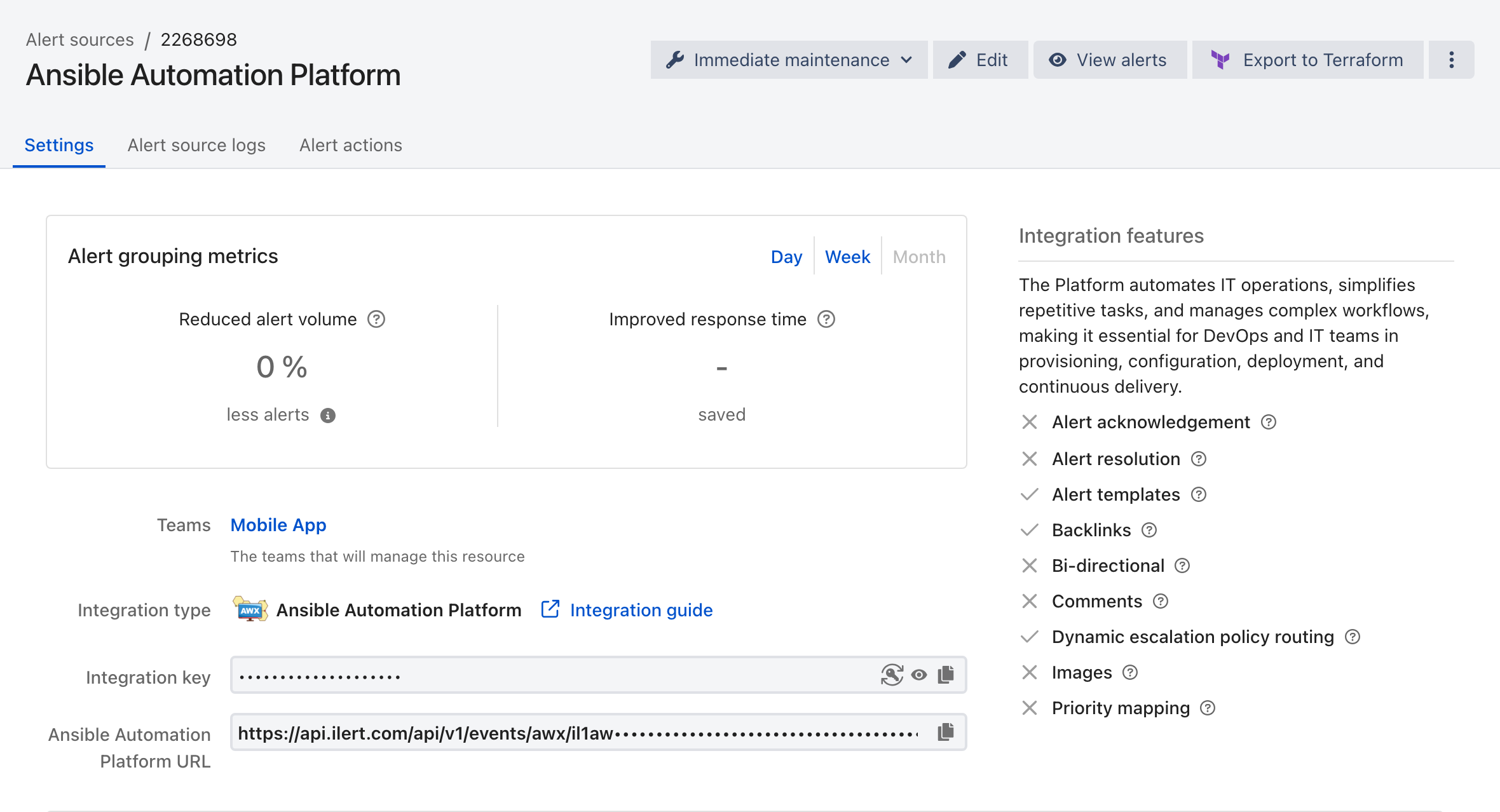
Task: Click the Integration guide external link icon
Action: point(550,609)
